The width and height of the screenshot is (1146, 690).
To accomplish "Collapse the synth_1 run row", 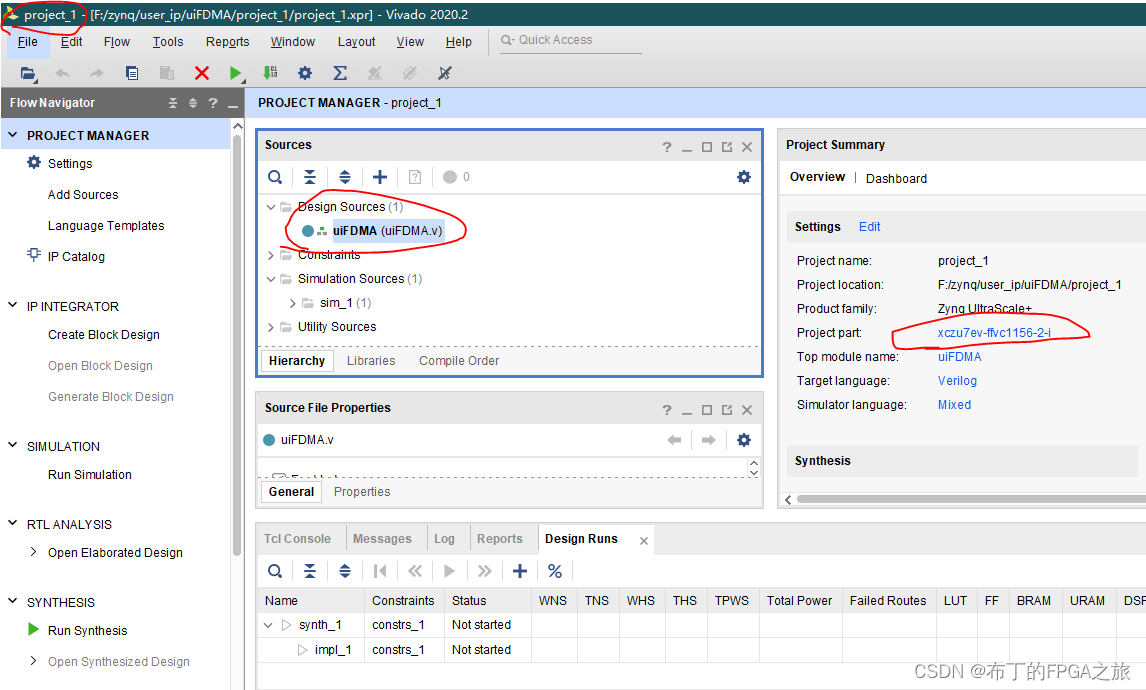I will click(x=268, y=625).
